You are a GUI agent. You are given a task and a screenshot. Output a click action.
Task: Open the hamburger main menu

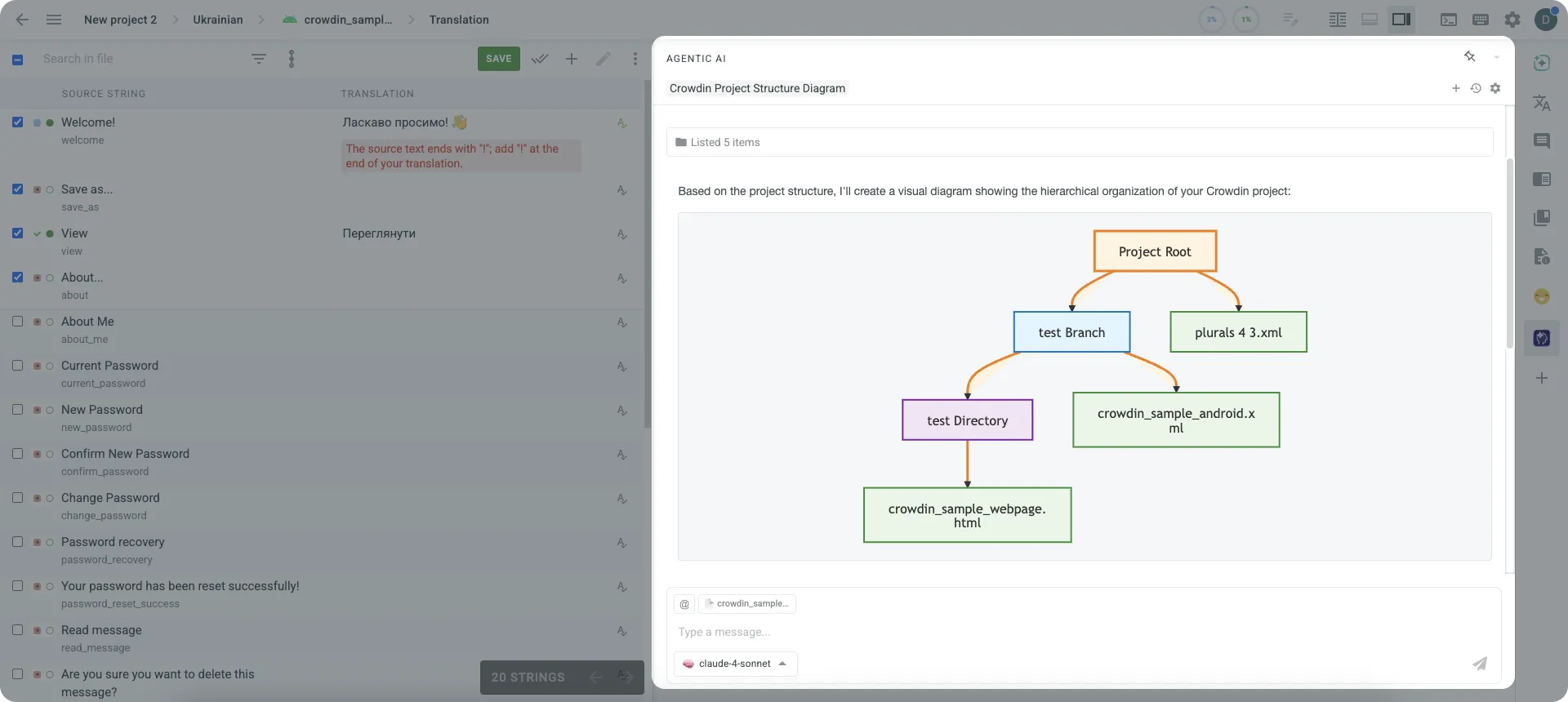click(54, 20)
